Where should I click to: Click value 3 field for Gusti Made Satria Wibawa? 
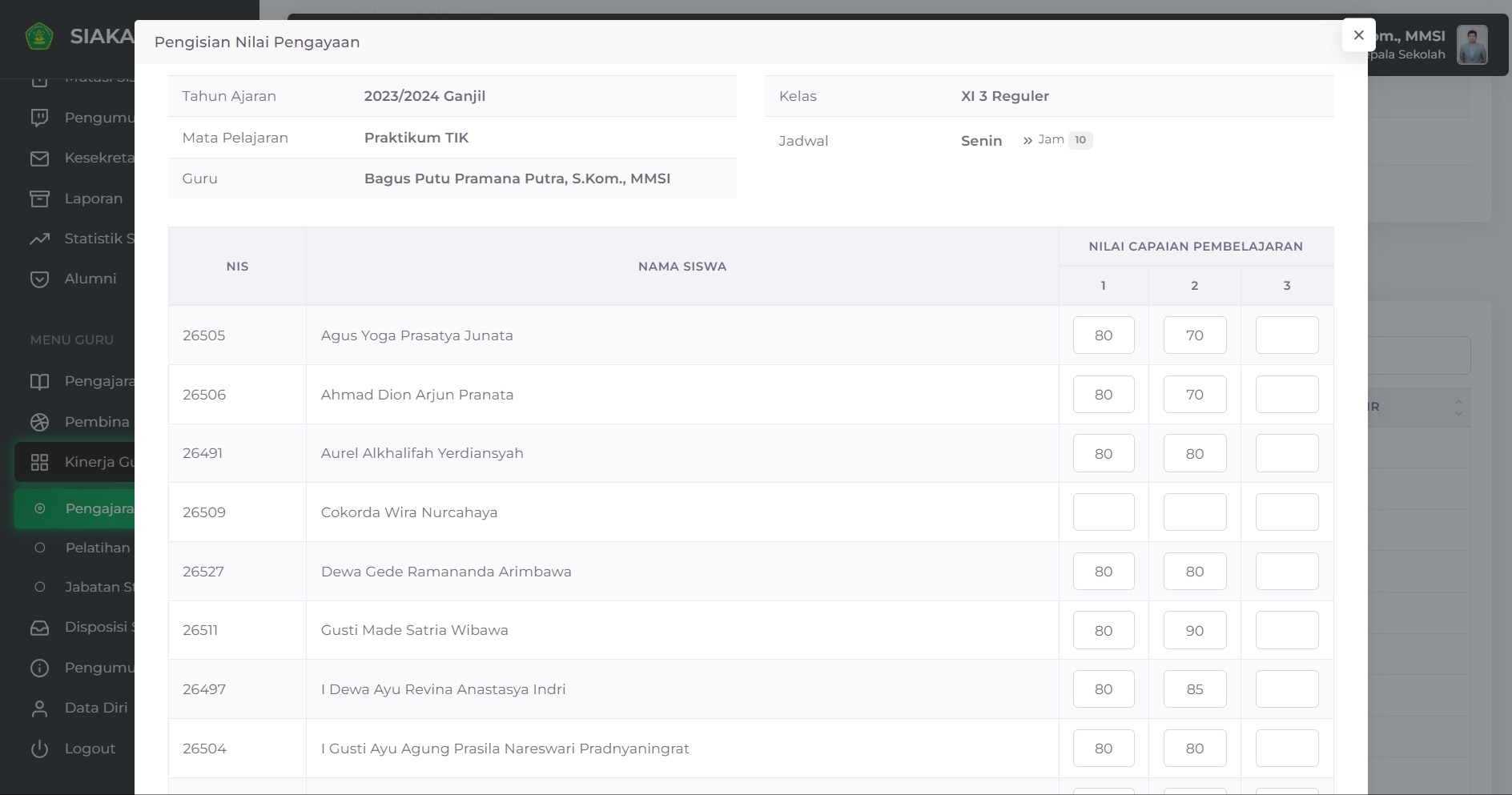(1287, 630)
